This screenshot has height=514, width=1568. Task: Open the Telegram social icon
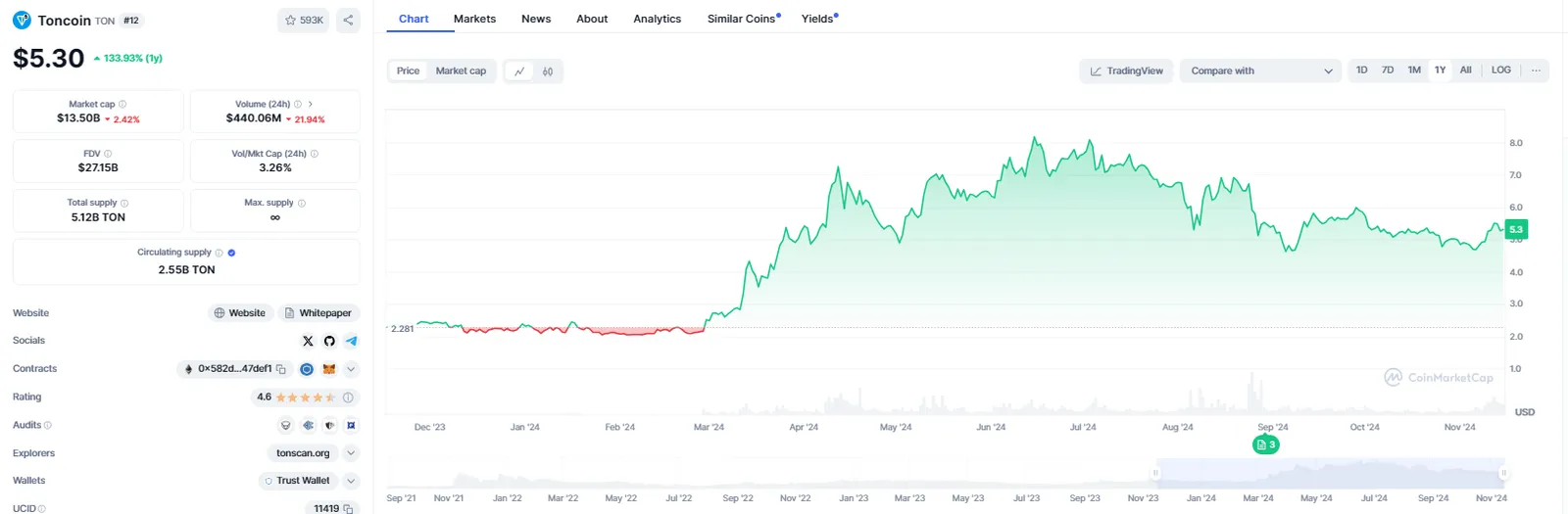(351, 341)
